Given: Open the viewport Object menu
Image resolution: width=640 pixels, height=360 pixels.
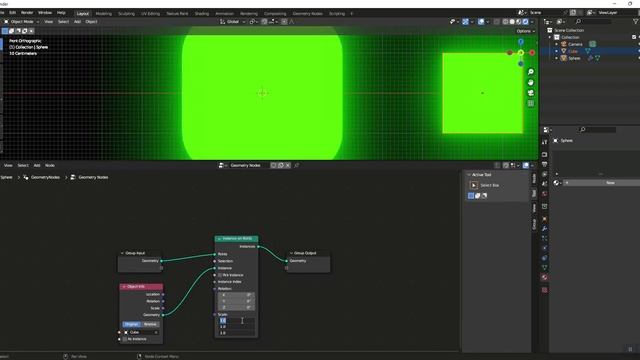Looking at the screenshot, I should tap(91, 22).
